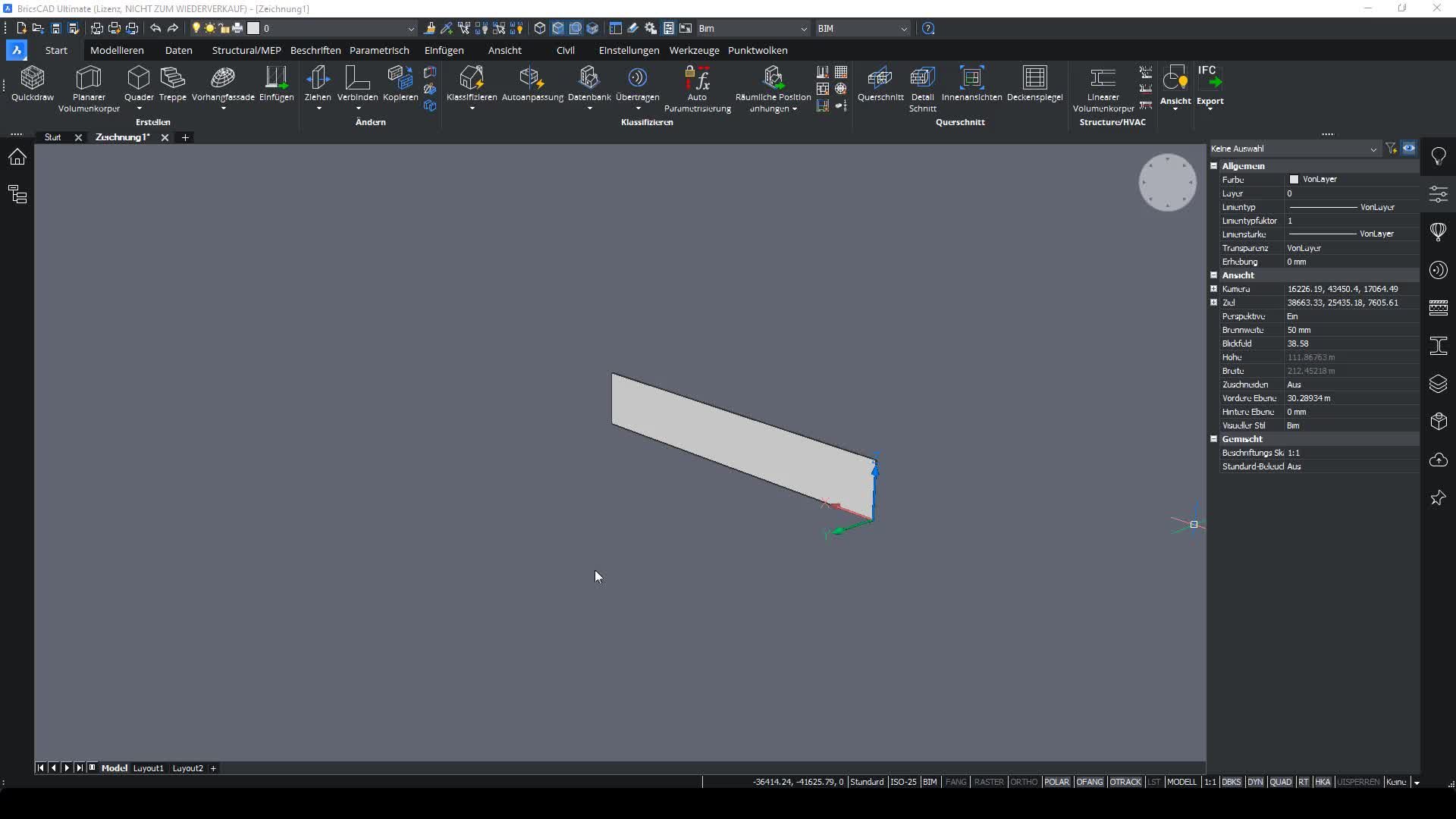Click the MODELL status bar button
Screen dimensions: 1456x819
1181,782
